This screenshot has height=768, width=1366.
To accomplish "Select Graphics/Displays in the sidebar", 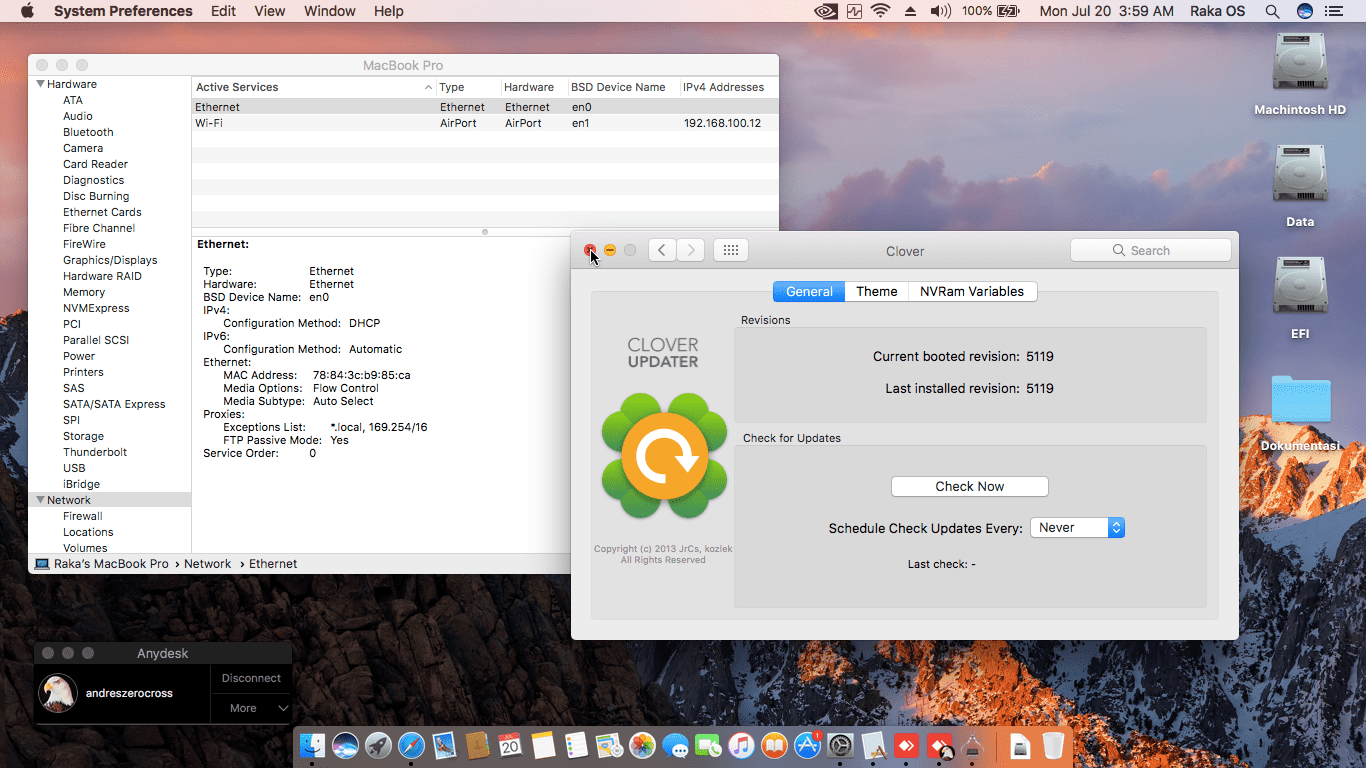I will click(x=110, y=260).
